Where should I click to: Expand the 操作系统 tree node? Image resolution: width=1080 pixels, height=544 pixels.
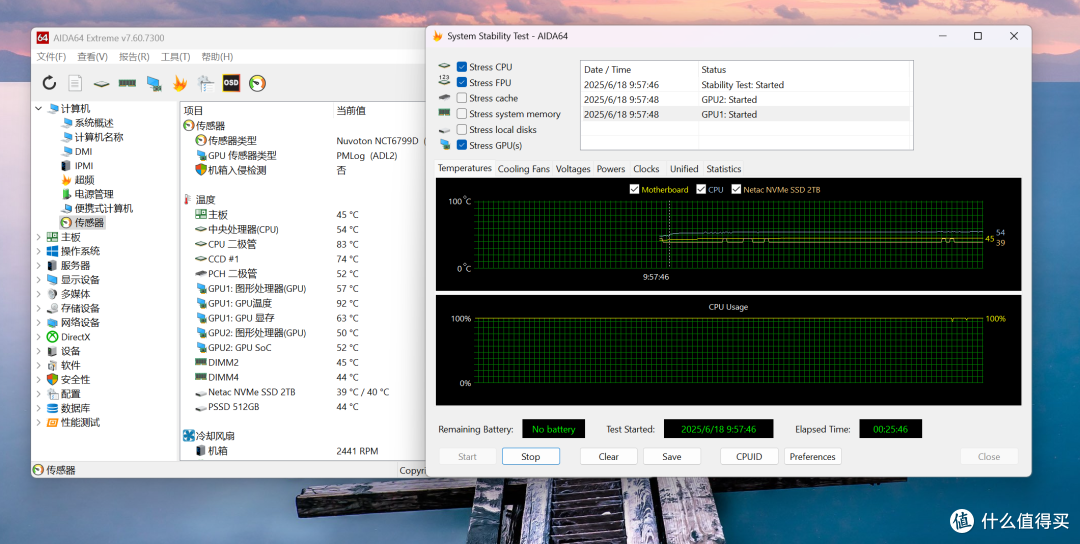pos(39,251)
